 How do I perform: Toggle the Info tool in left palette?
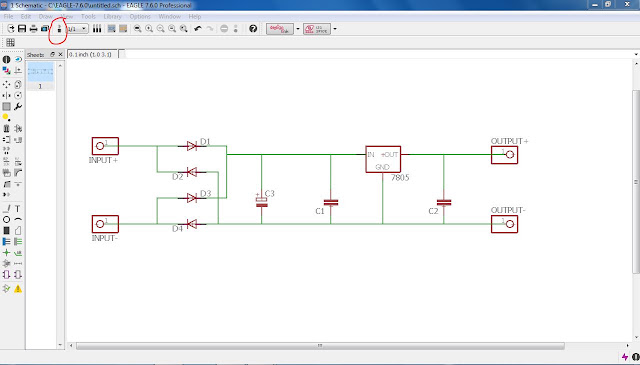point(7,60)
